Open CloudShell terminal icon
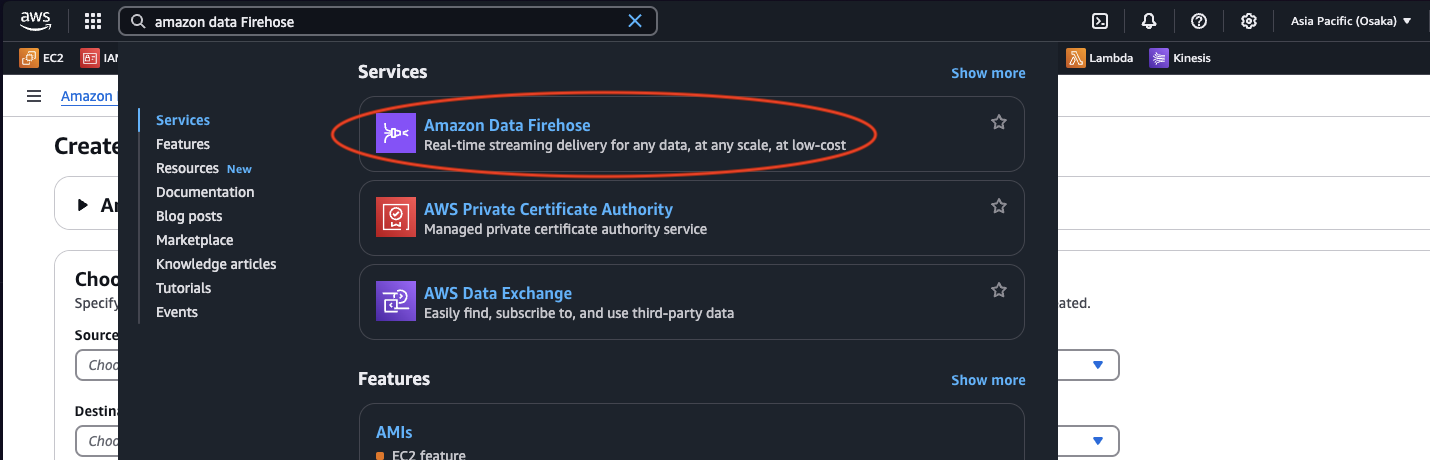The image size is (1430, 460). [1100, 21]
